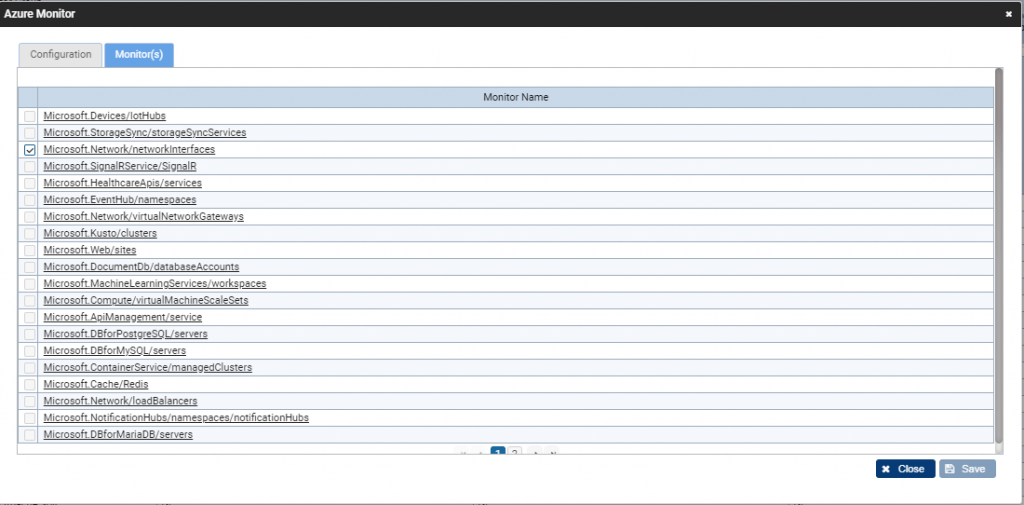The height and width of the screenshot is (505, 1024).
Task: Tick the virtualMachineScaleSets checkbox
Action: click(29, 301)
